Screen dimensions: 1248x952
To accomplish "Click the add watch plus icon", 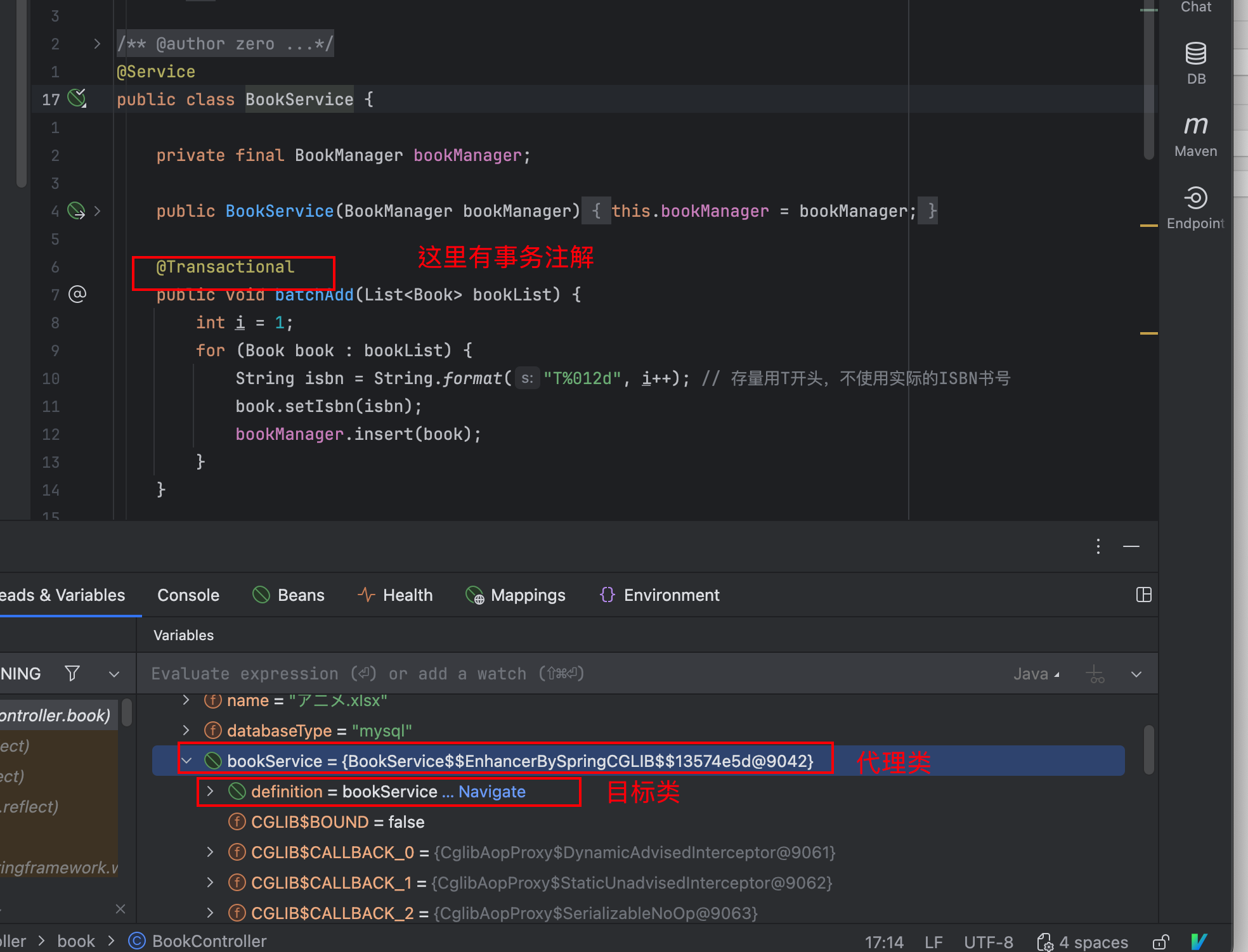I will pos(1095,674).
